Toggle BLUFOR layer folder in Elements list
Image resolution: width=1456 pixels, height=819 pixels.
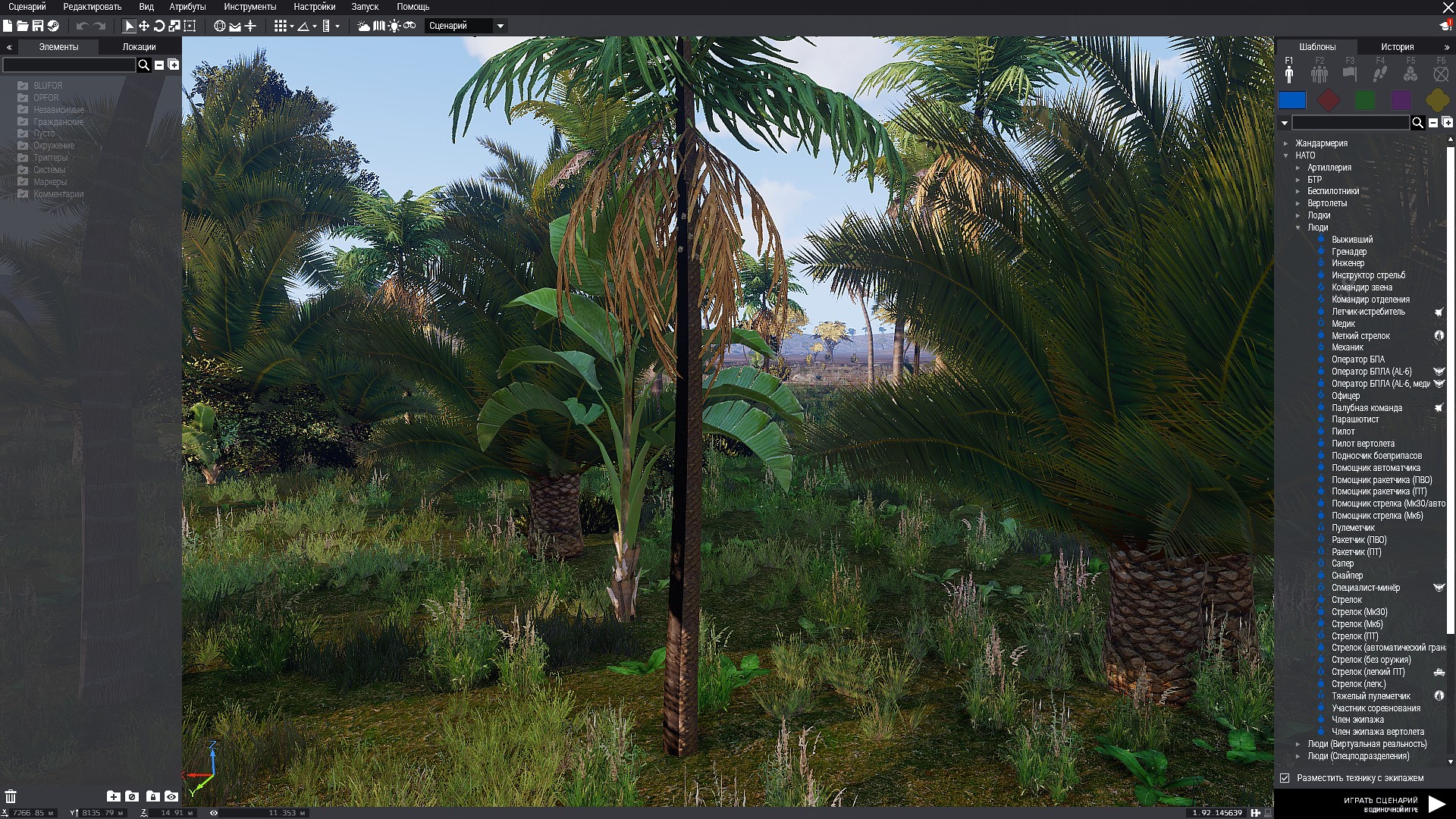point(23,86)
